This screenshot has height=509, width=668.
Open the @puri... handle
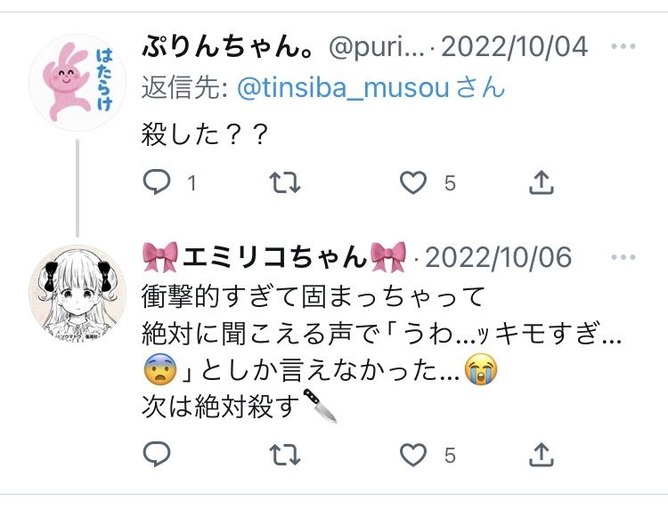pos(377,47)
